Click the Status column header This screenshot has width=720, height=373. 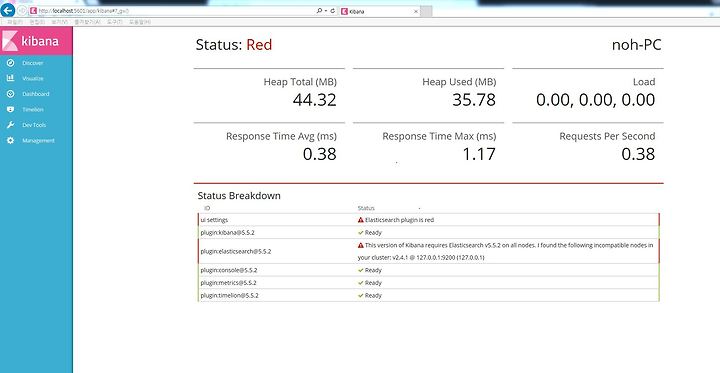(366, 208)
